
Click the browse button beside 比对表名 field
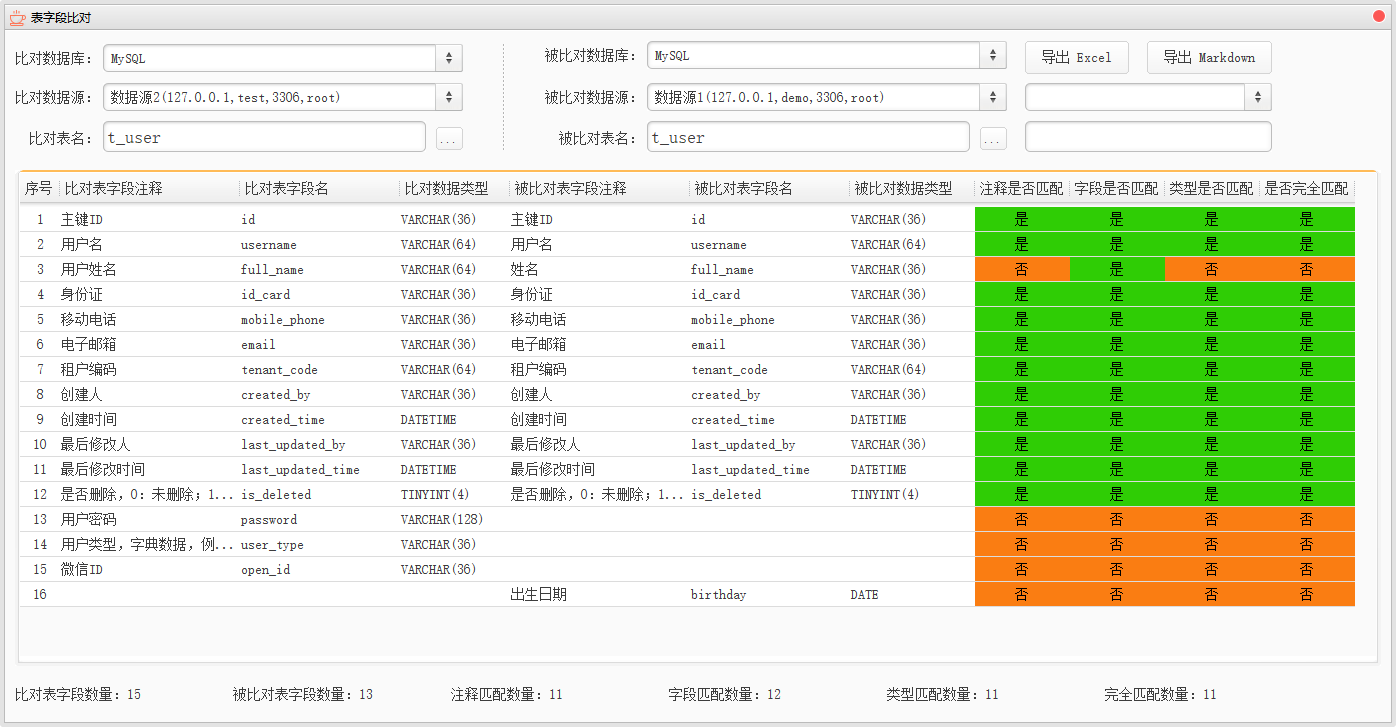coord(449,139)
